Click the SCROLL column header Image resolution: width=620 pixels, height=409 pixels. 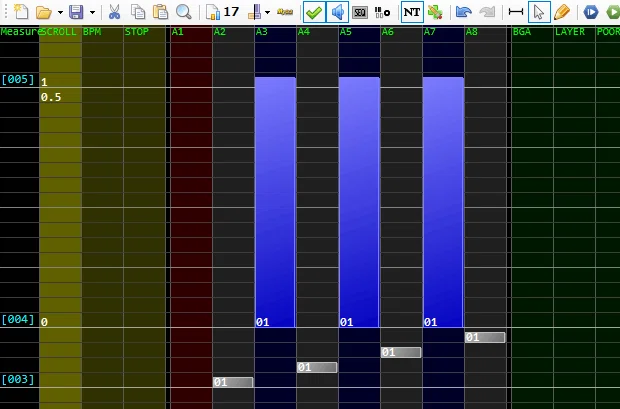coord(60,32)
